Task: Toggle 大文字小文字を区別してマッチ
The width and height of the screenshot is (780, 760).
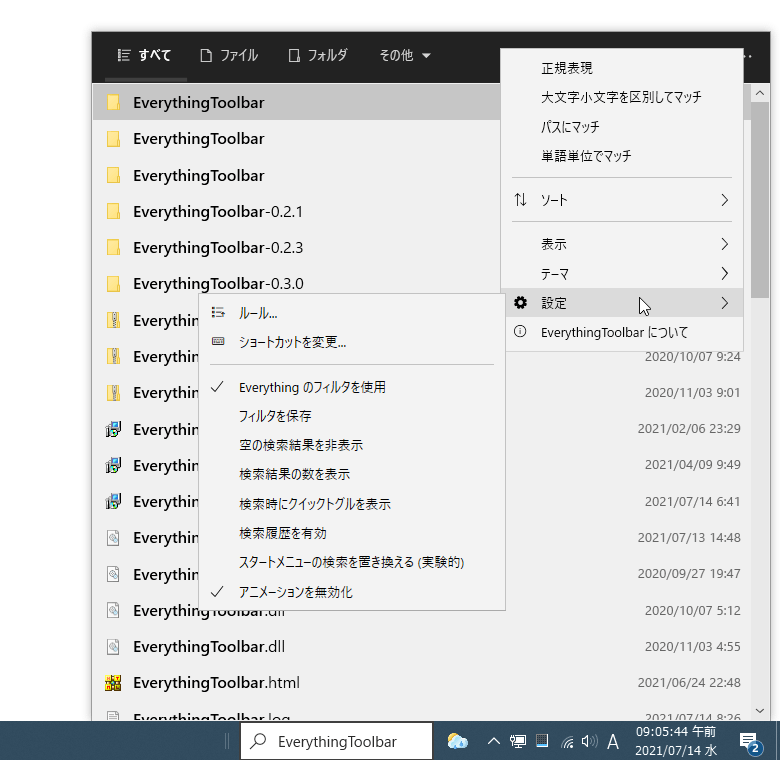Action: click(x=622, y=97)
